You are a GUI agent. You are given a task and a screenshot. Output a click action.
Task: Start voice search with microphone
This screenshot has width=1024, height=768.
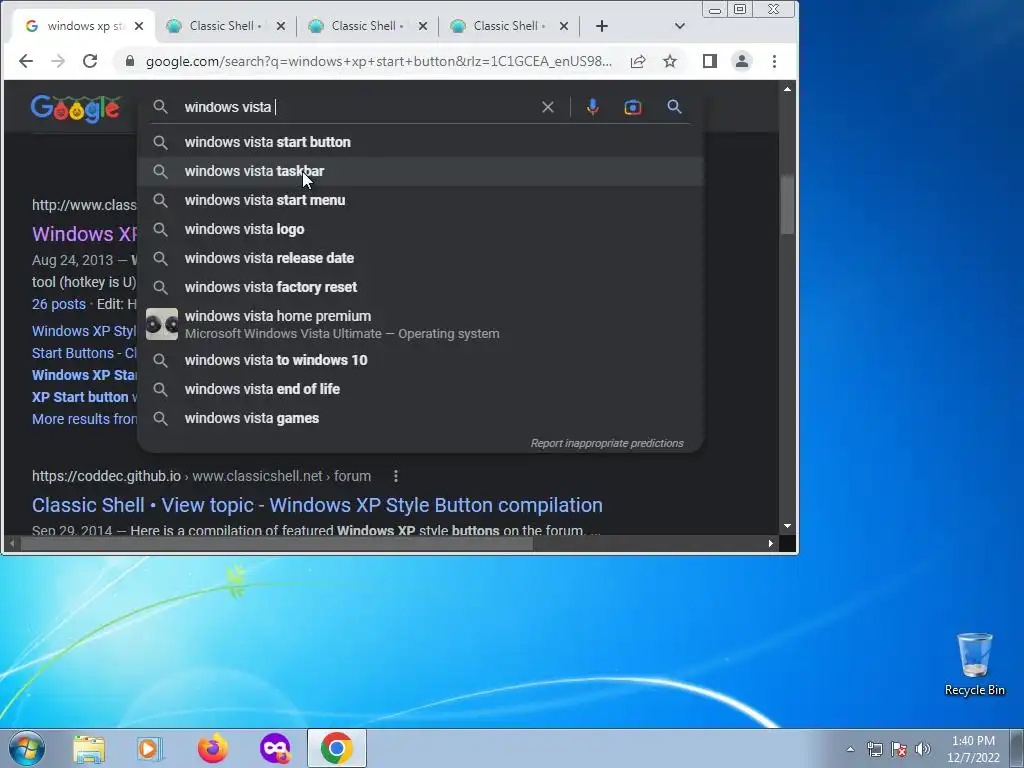click(x=592, y=107)
